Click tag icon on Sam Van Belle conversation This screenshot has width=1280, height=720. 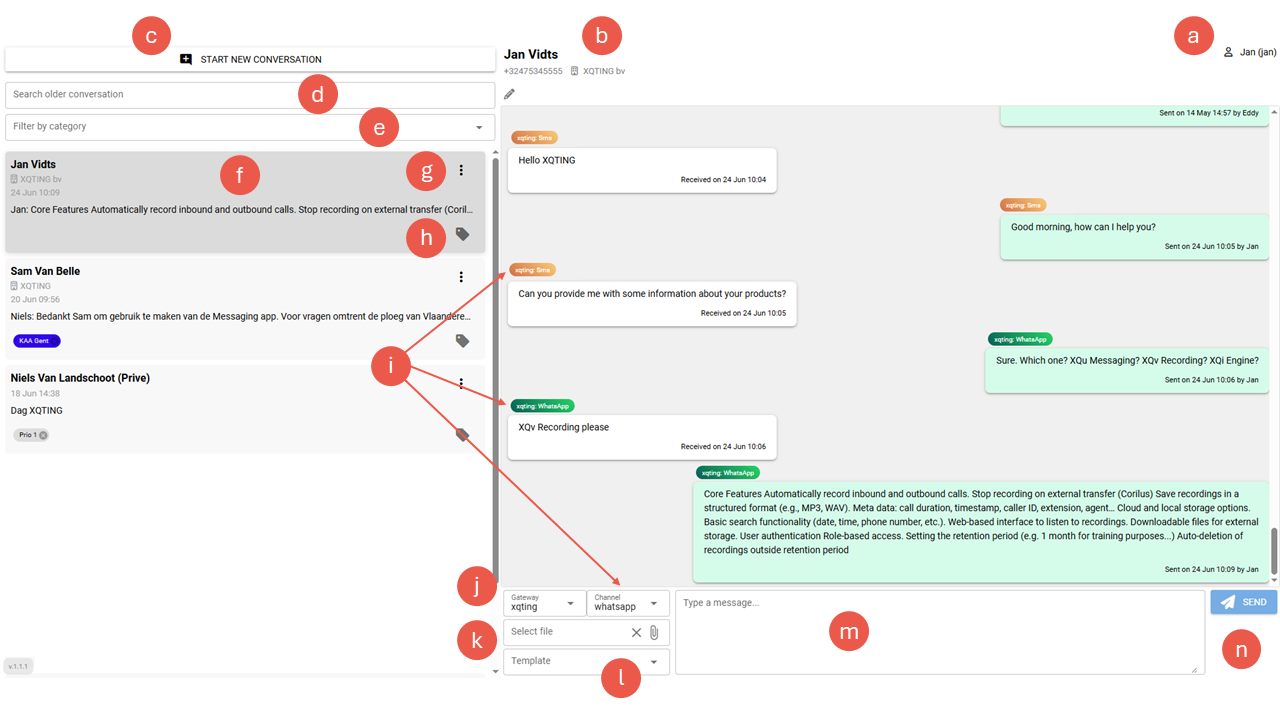462,341
